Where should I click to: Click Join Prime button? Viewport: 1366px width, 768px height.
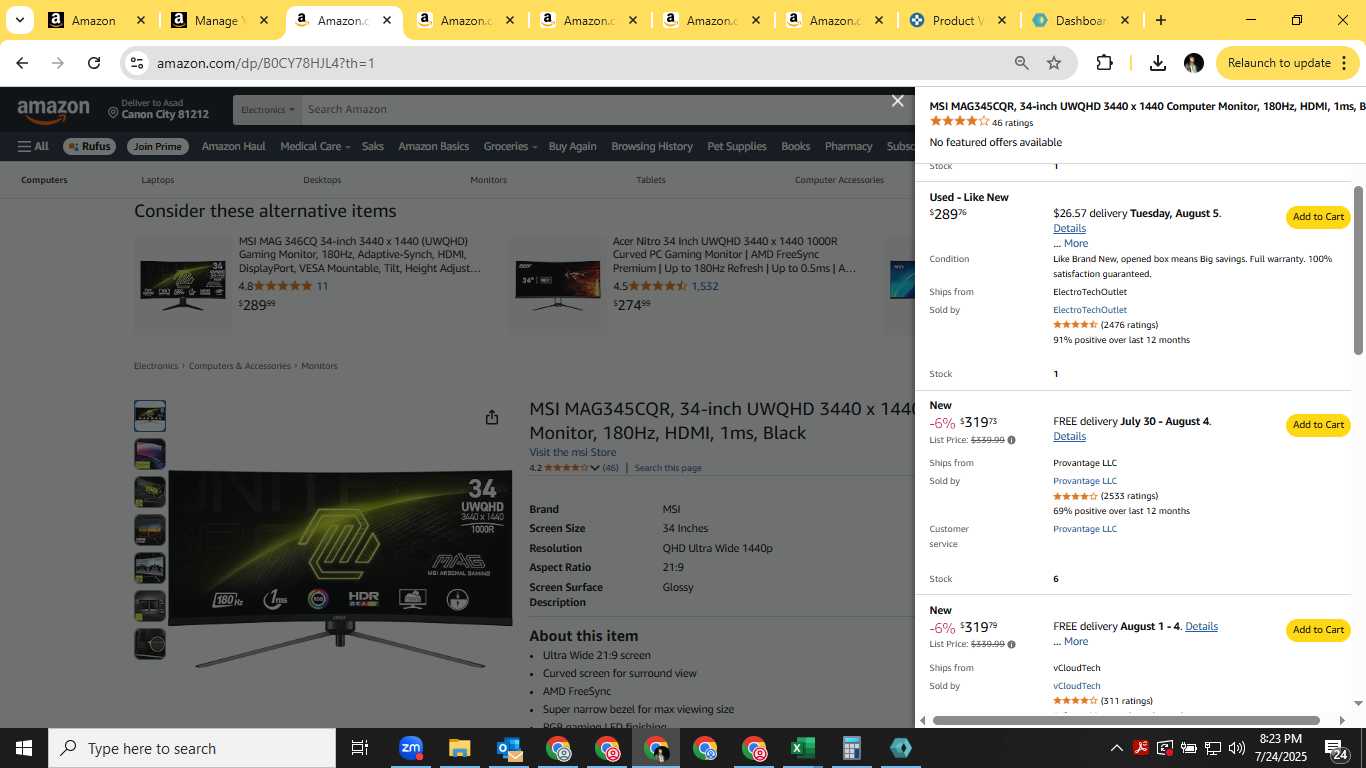pos(158,146)
